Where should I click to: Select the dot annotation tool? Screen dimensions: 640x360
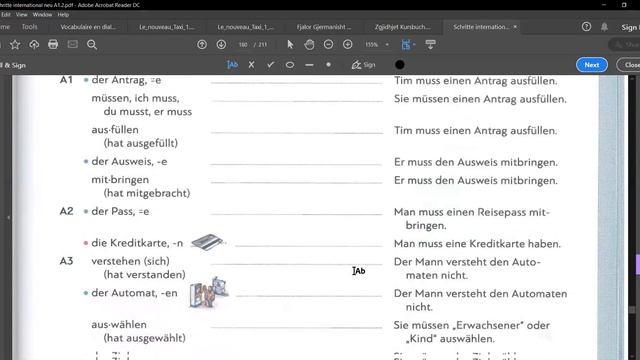[328, 64]
